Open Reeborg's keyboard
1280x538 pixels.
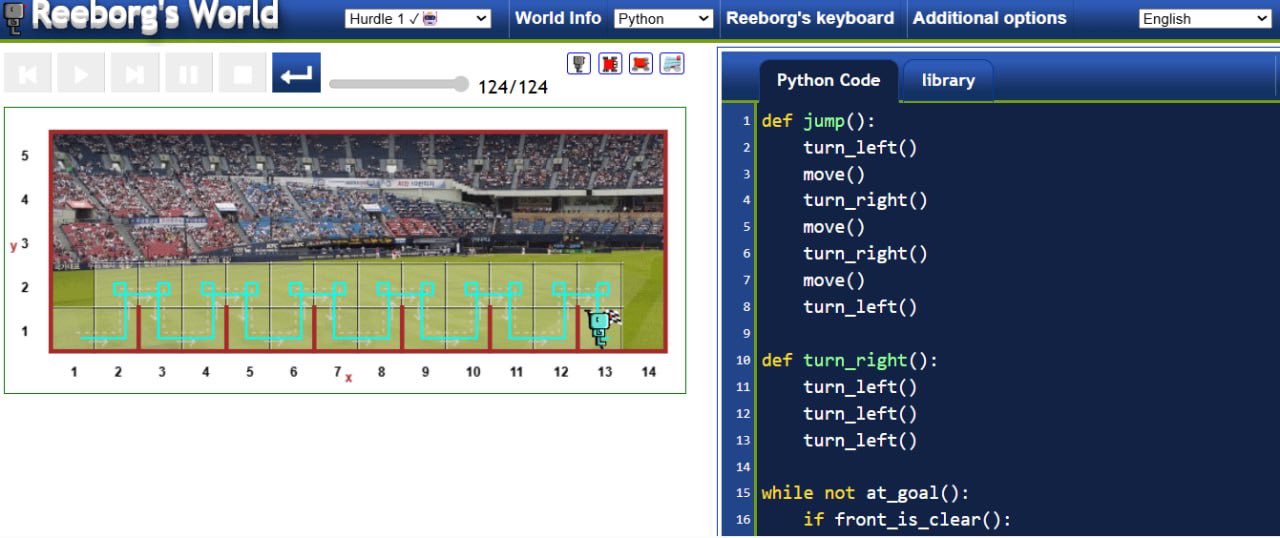coord(810,18)
